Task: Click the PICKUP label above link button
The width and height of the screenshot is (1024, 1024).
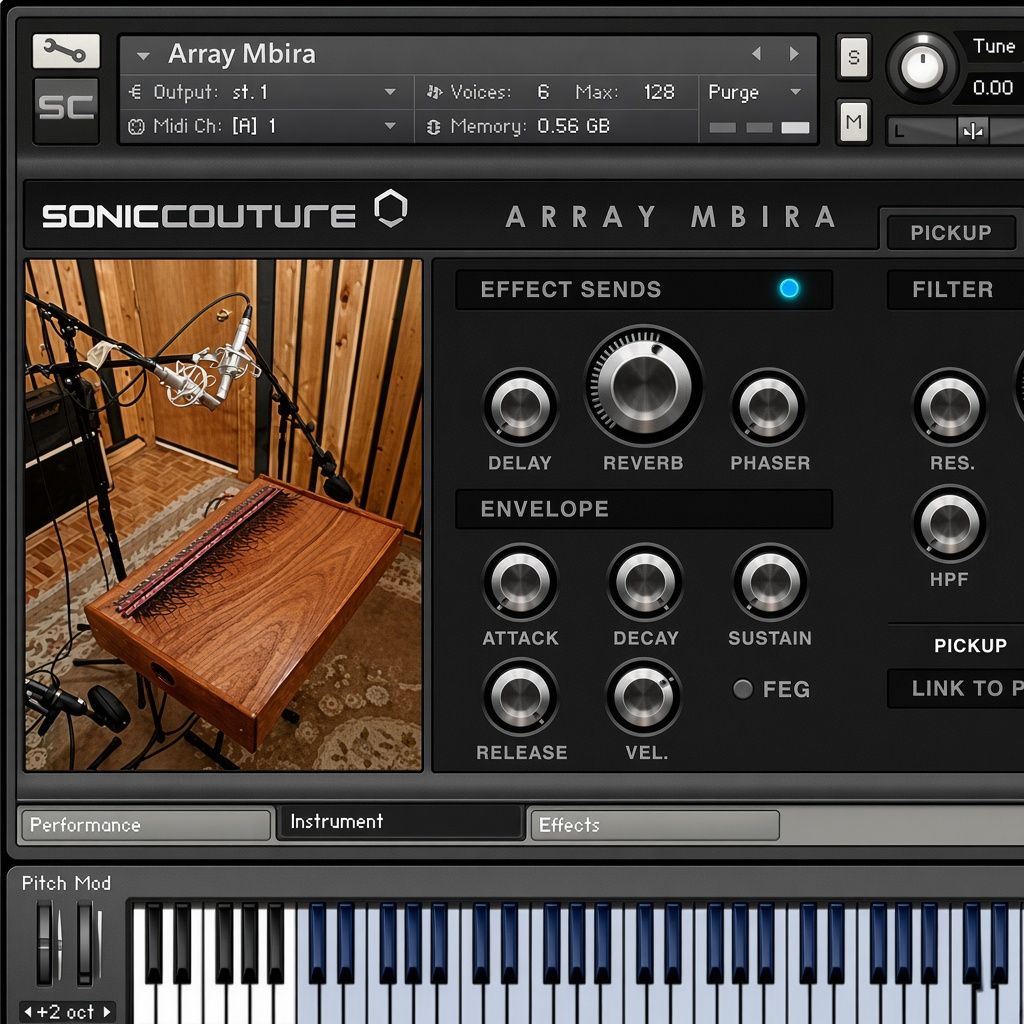Action: pos(970,645)
